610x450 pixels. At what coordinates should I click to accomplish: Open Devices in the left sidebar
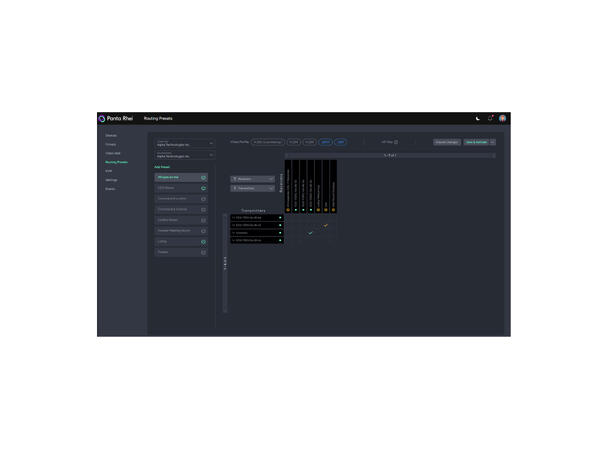click(x=111, y=135)
